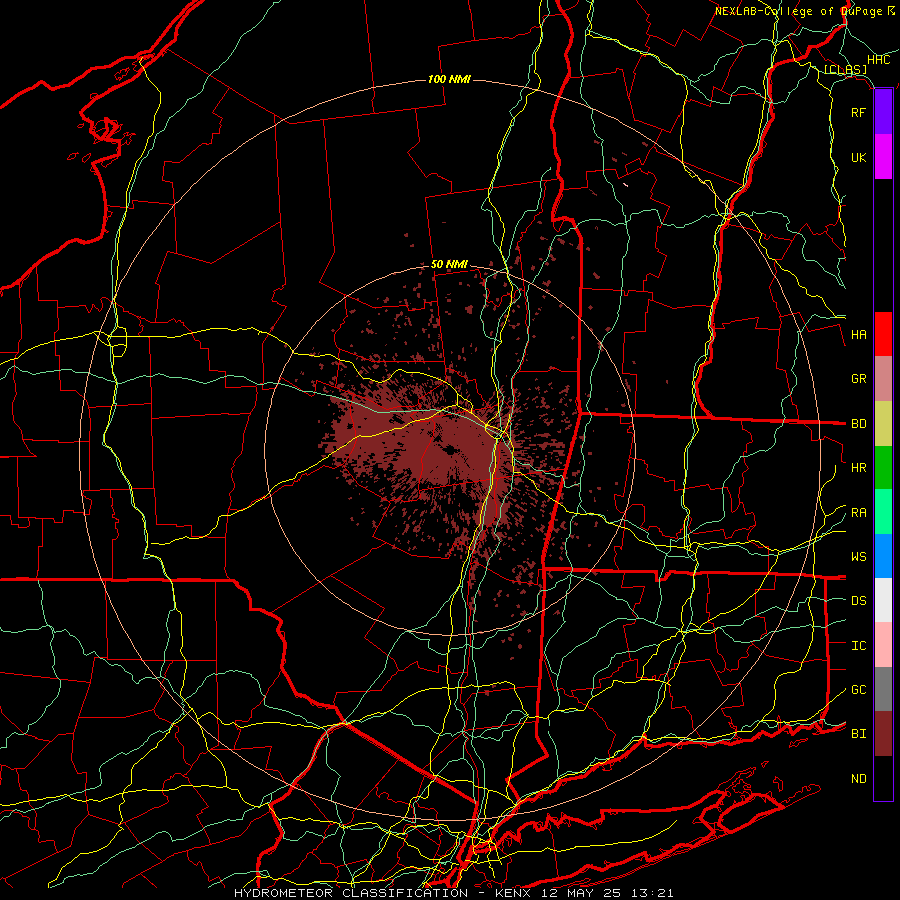Click the HA red legend swatch
The image size is (900, 900).
(883, 334)
